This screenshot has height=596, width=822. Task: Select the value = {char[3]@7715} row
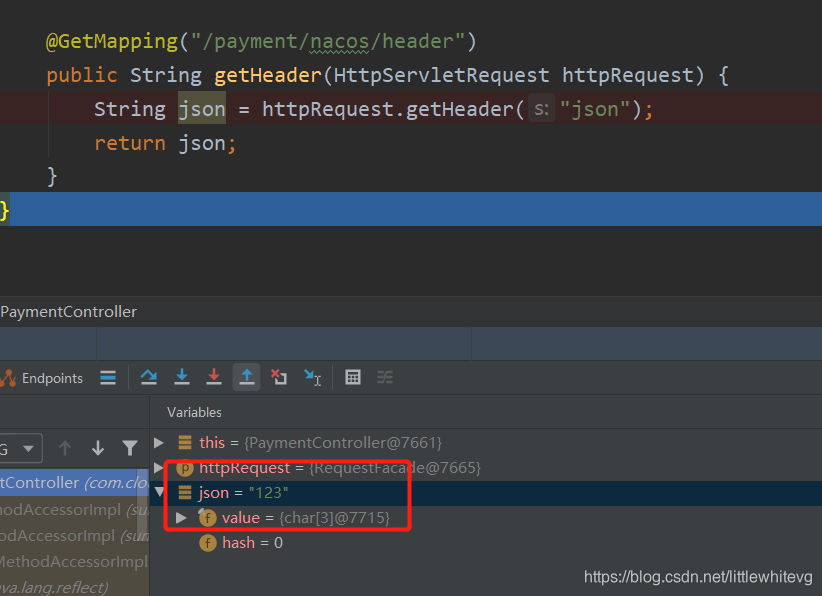[485, 518]
